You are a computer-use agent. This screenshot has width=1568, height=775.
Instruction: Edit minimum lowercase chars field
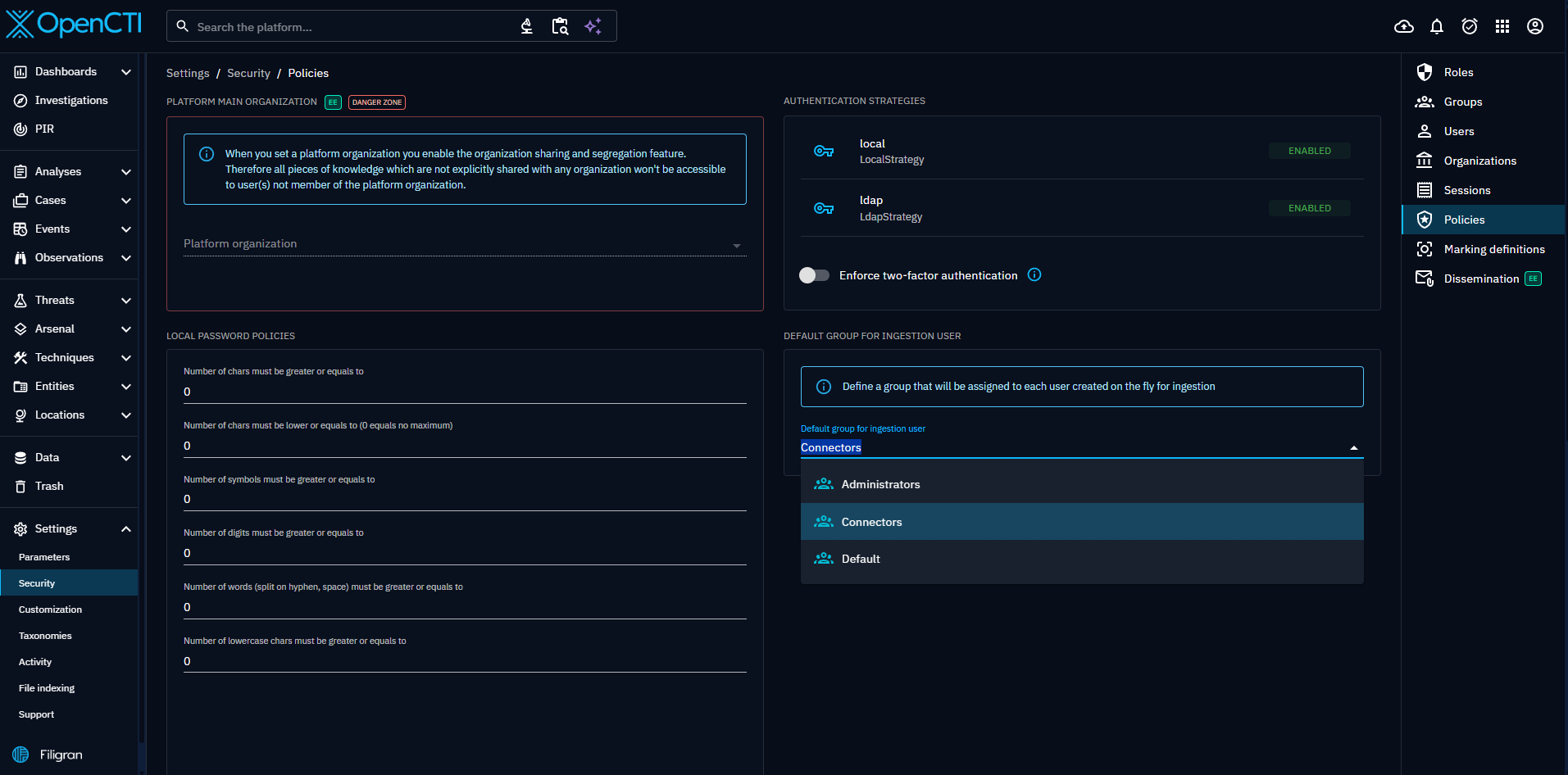pyautogui.click(x=465, y=661)
